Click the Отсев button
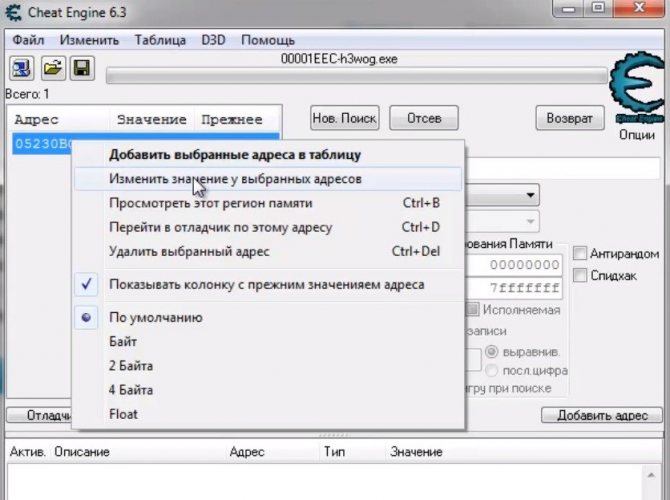This screenshot has height=500, width=670. 424,118
